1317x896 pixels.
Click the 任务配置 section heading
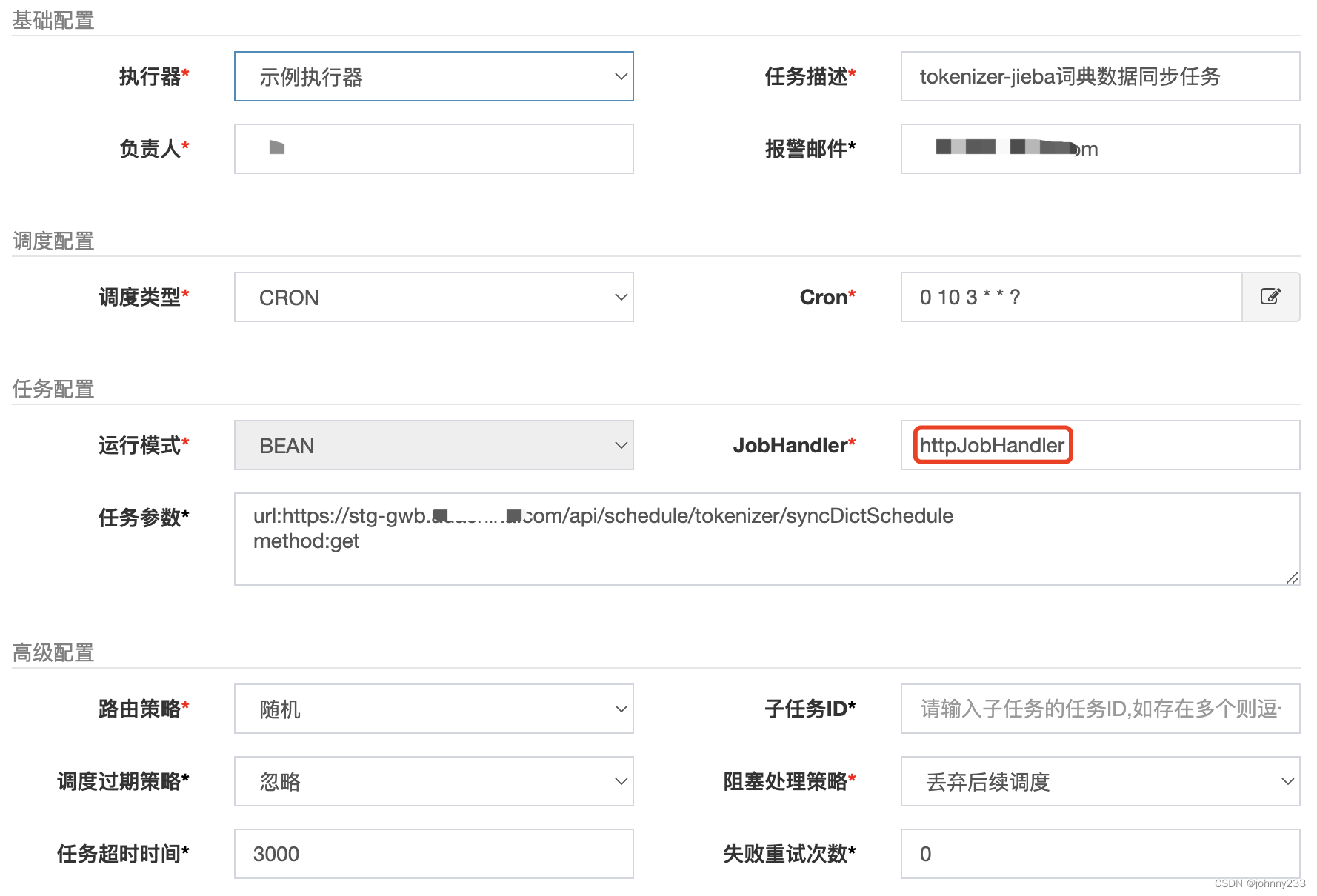tap(53, 389)
